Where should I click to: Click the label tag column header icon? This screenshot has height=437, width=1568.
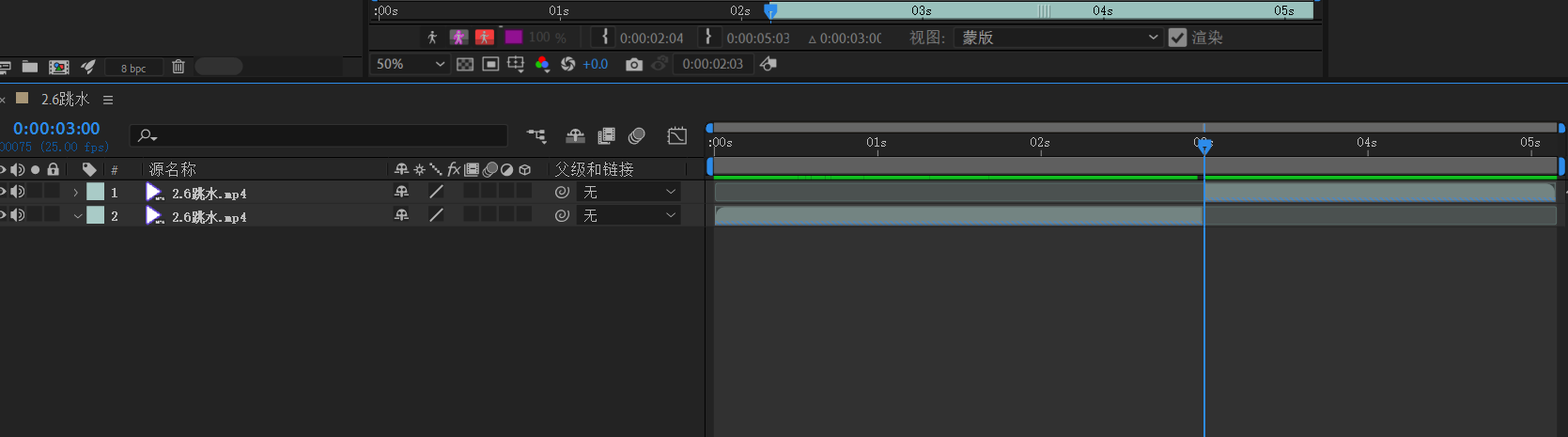[89, 169]
